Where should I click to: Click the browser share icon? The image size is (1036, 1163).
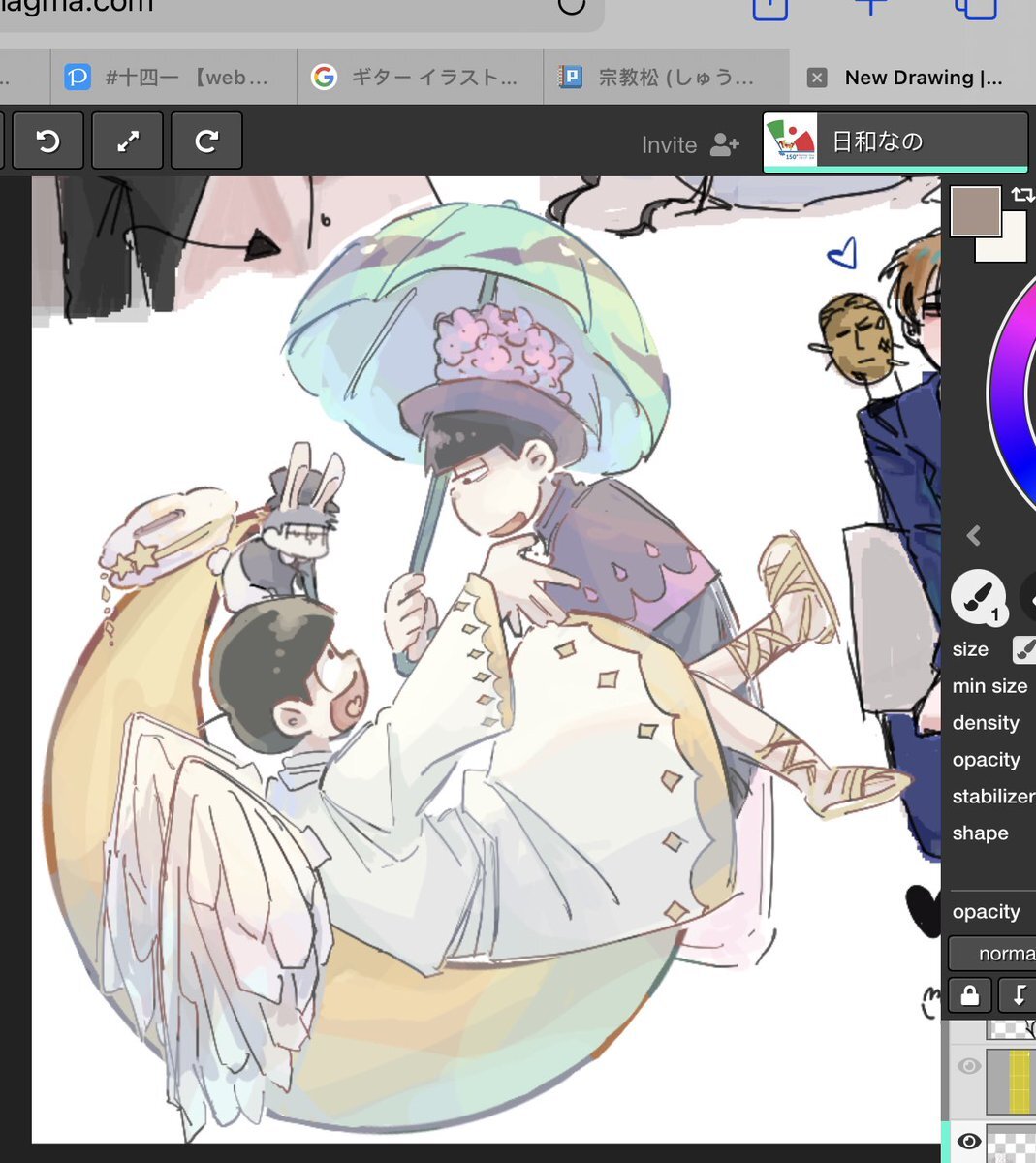coord(770,8)
